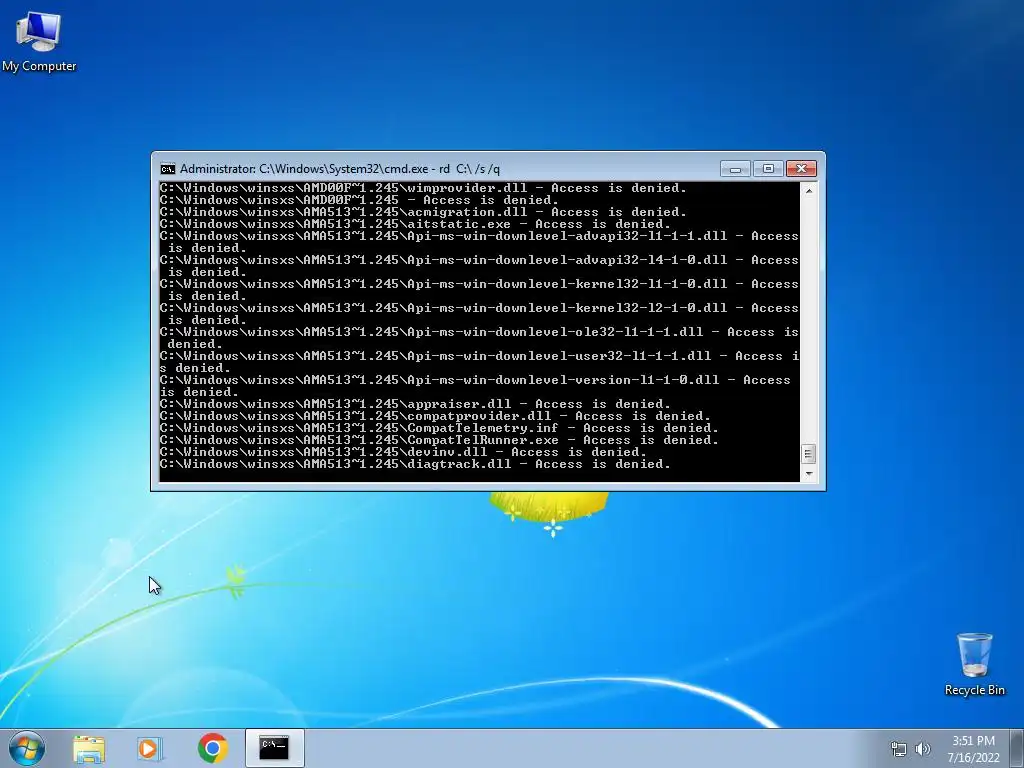Click the compatprovider.dll access denied line
The image size is (1024, 768).
435,416
